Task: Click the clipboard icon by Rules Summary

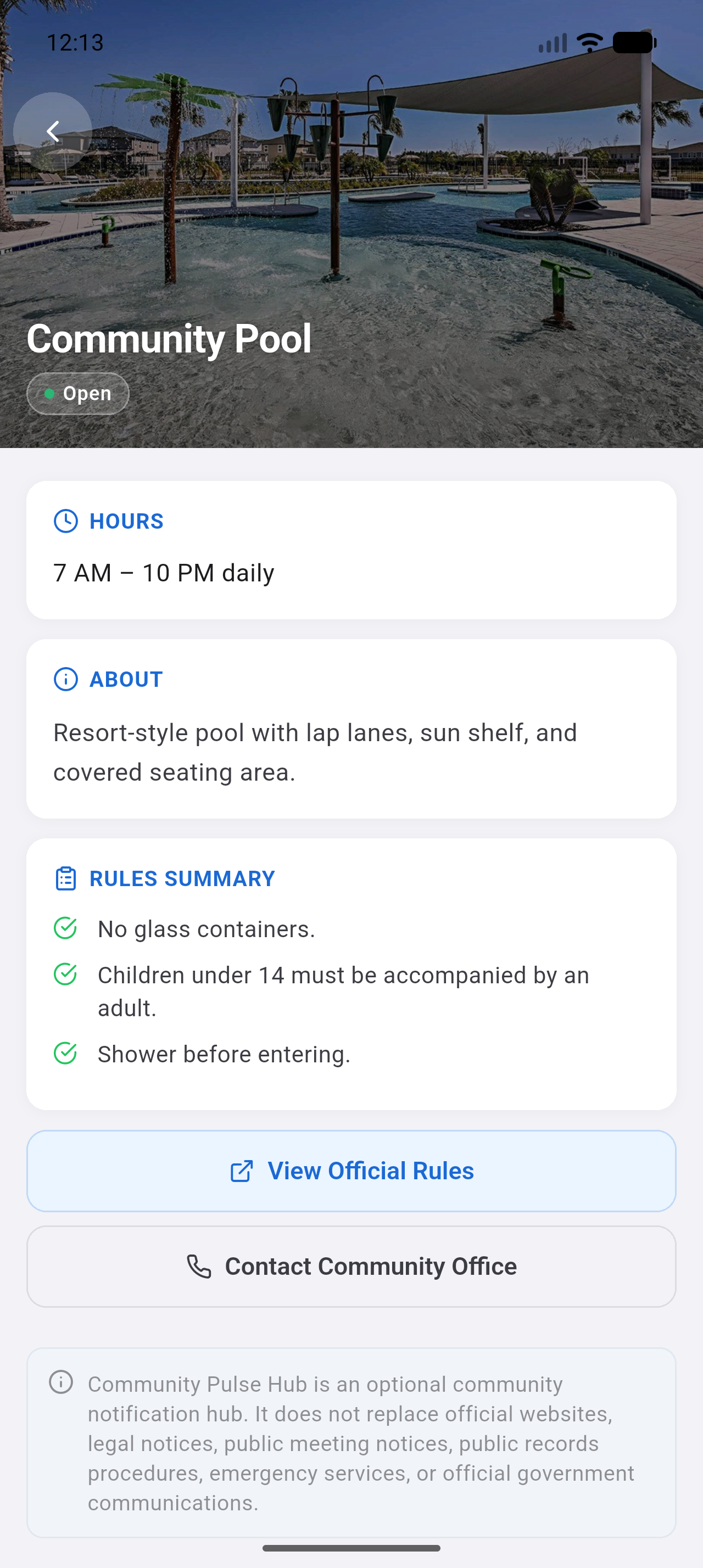Action: pyautogui.click(x=66, y=878)
